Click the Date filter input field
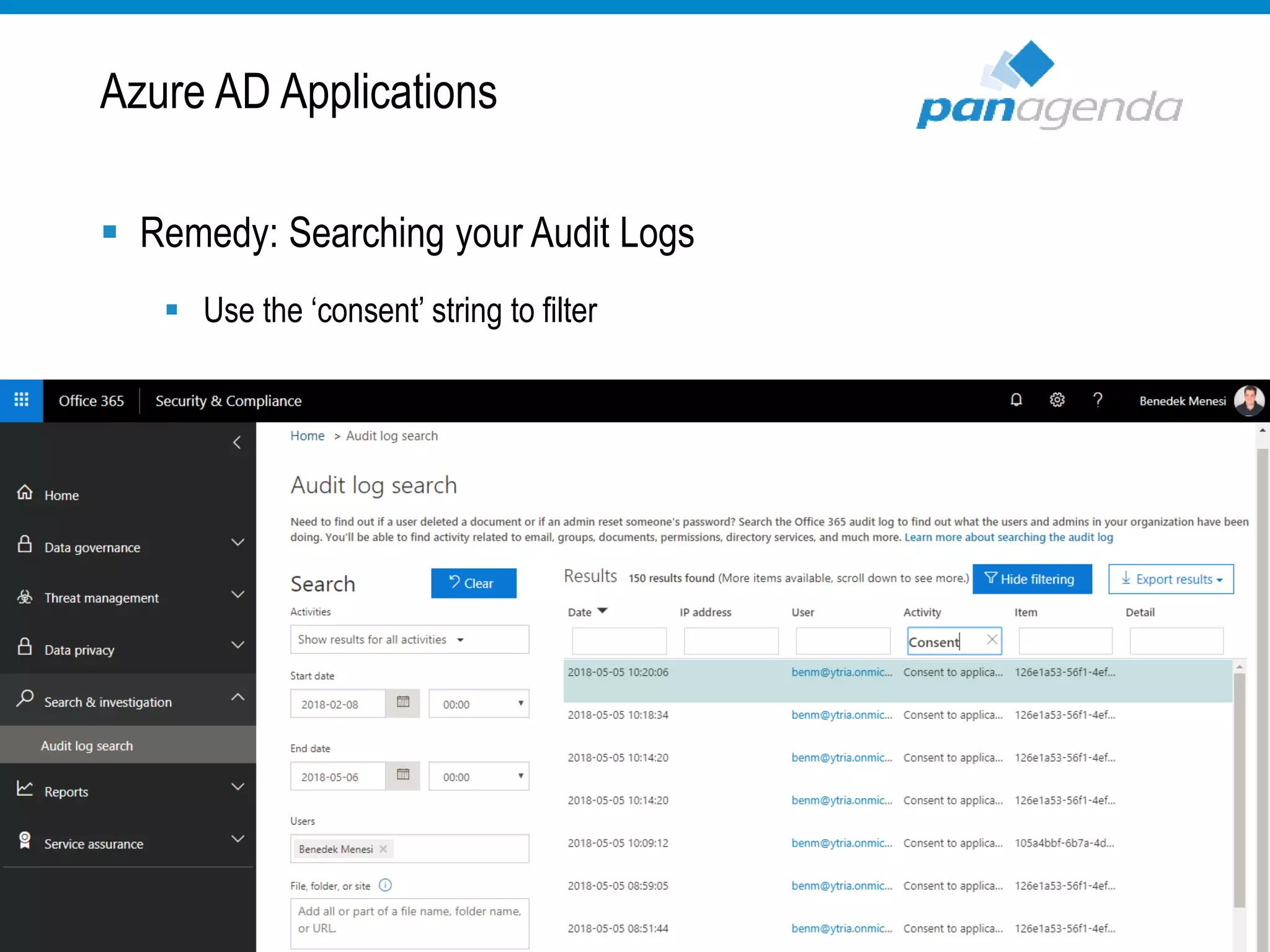Screen dimensions: 1270x952 pyautogui.click(x=619, y=641)
